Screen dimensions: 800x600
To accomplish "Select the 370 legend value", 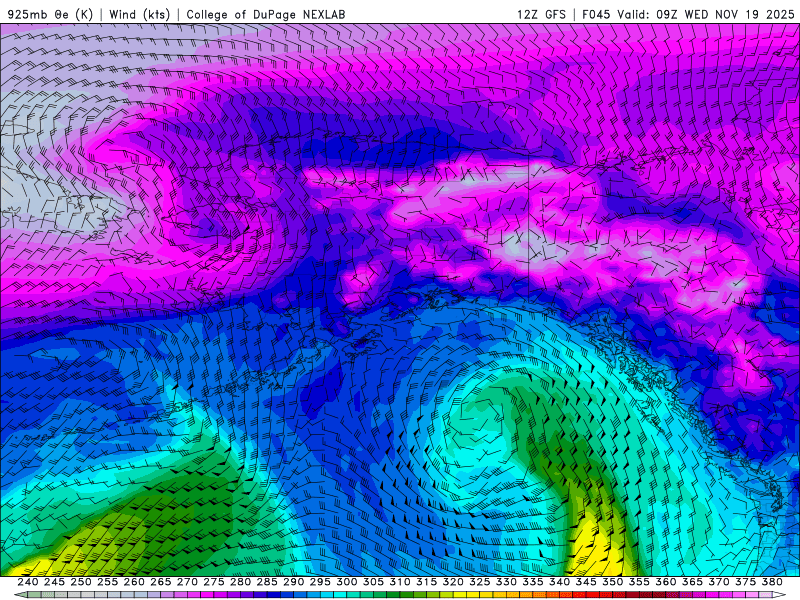I will [x=718, y=582].
